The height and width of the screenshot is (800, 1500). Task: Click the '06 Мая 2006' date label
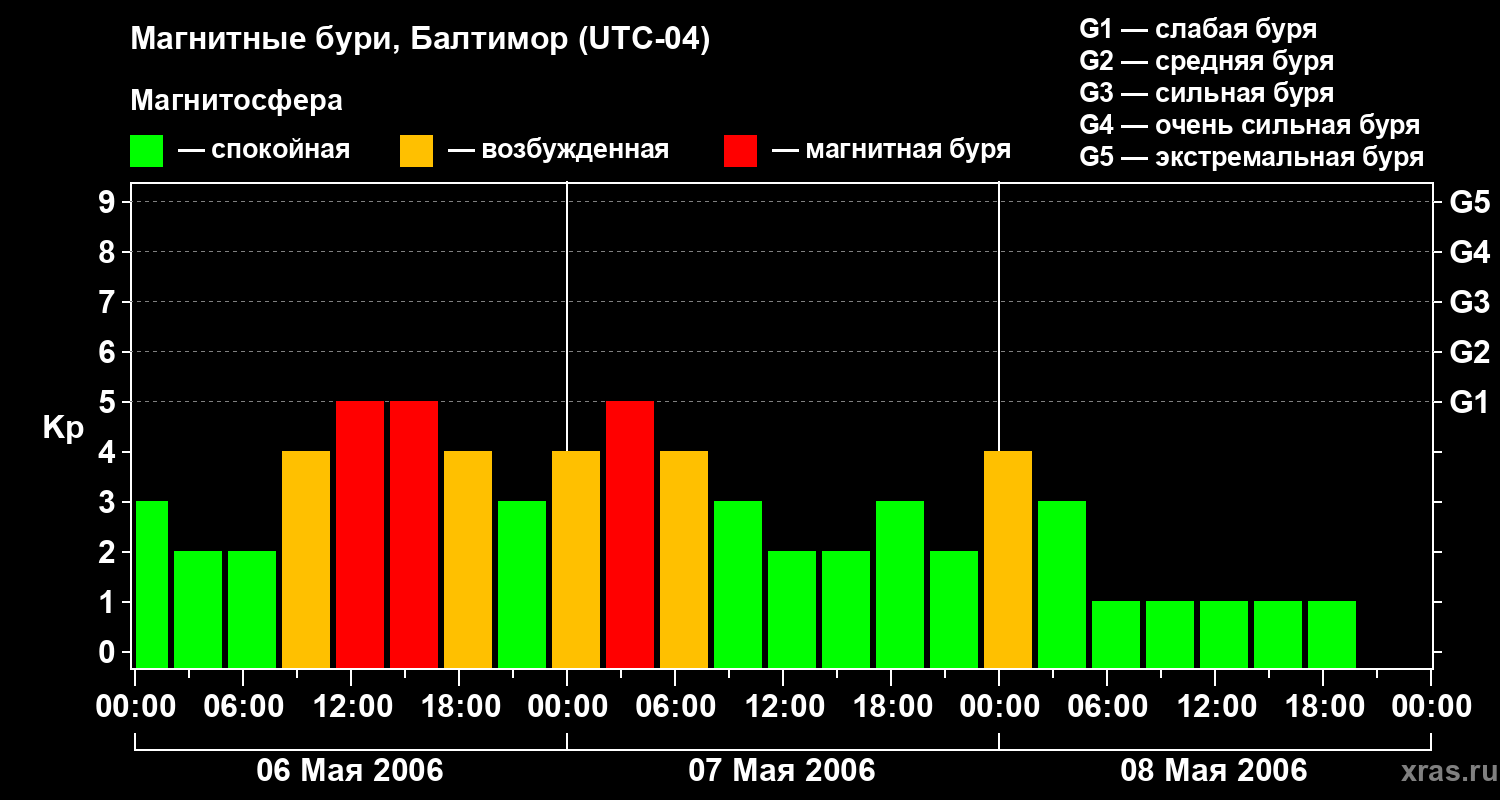(350, 770)
